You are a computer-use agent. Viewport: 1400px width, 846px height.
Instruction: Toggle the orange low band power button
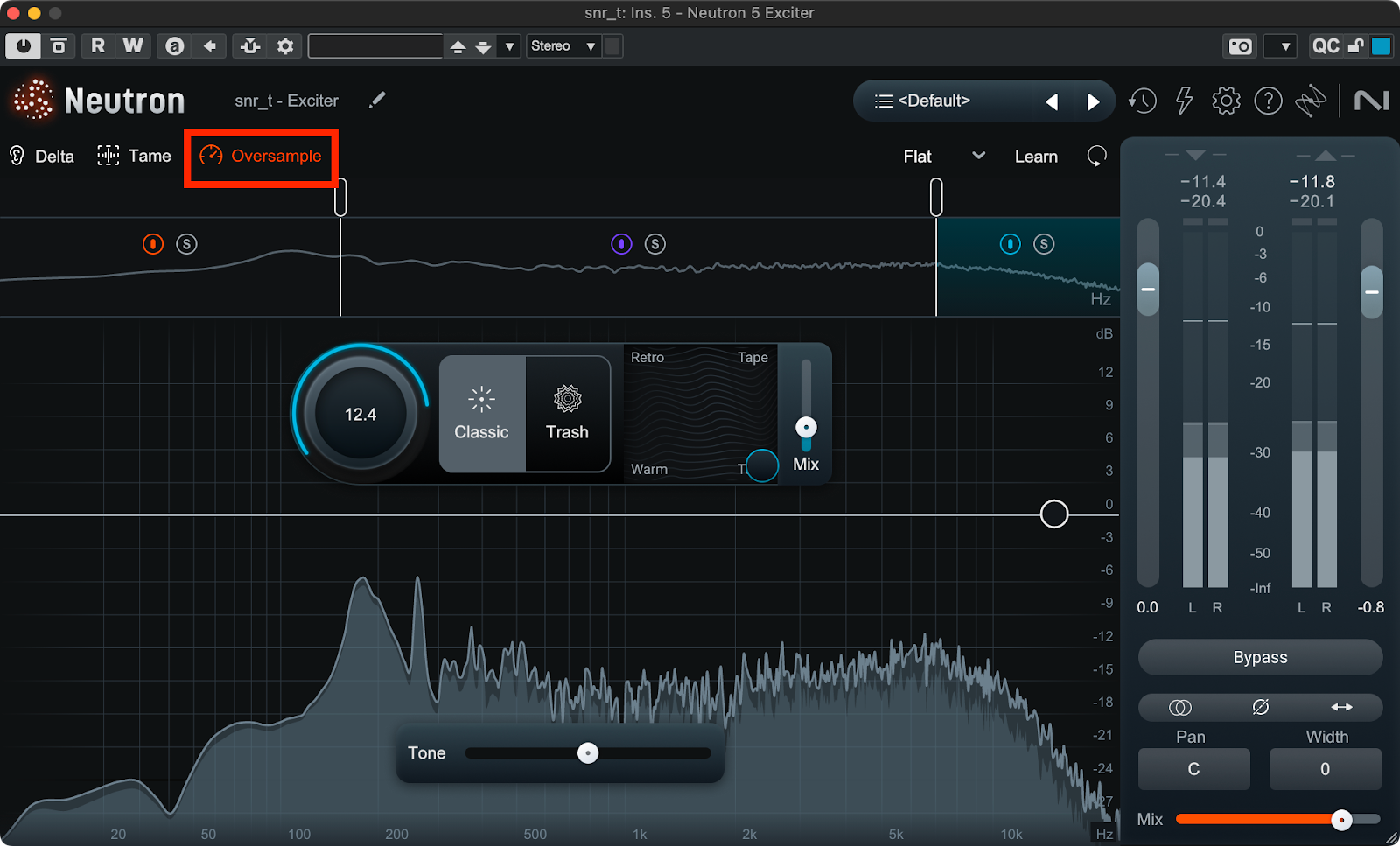click(153, 244)
